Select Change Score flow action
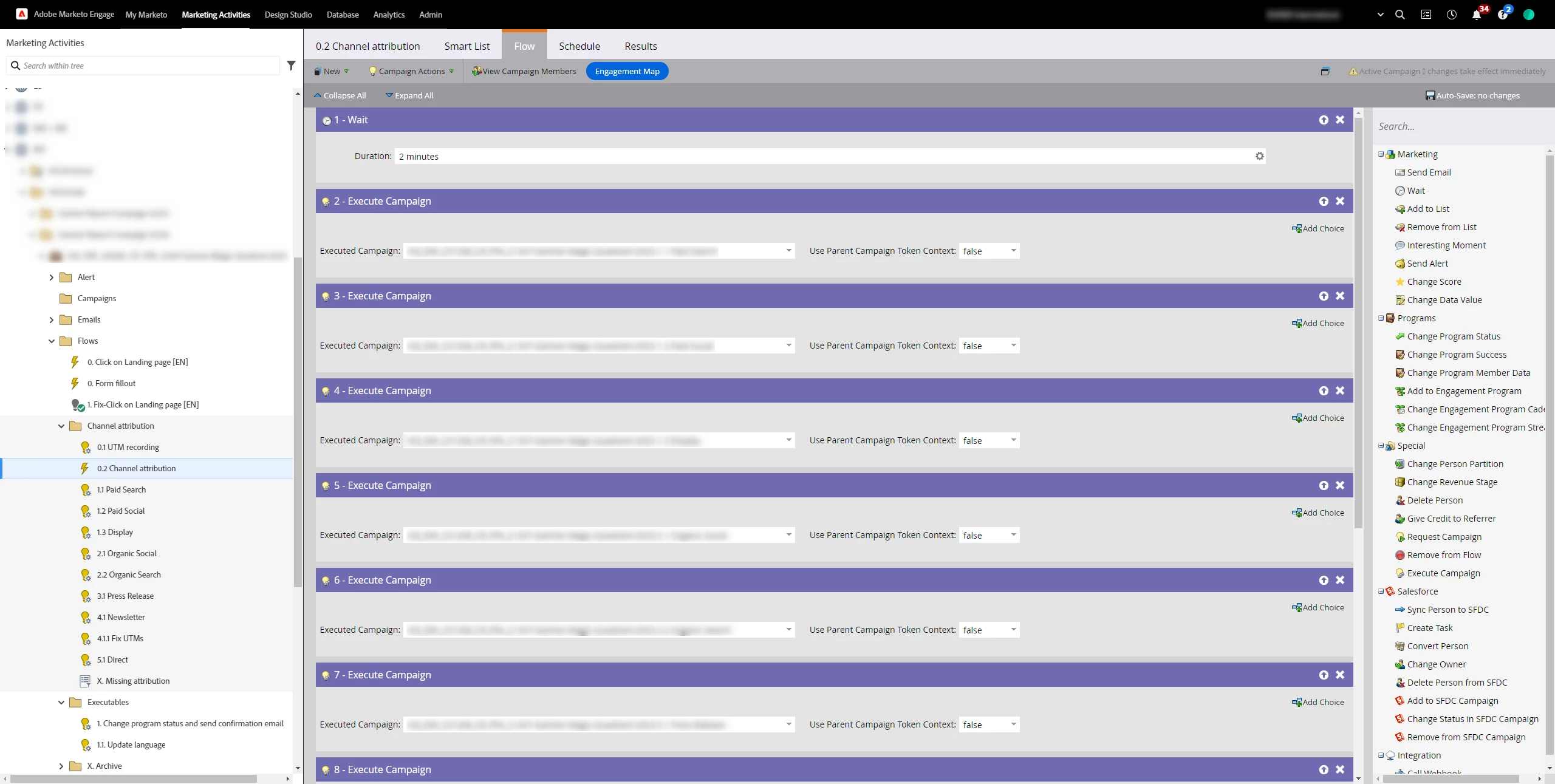 tap(1434, 282)
